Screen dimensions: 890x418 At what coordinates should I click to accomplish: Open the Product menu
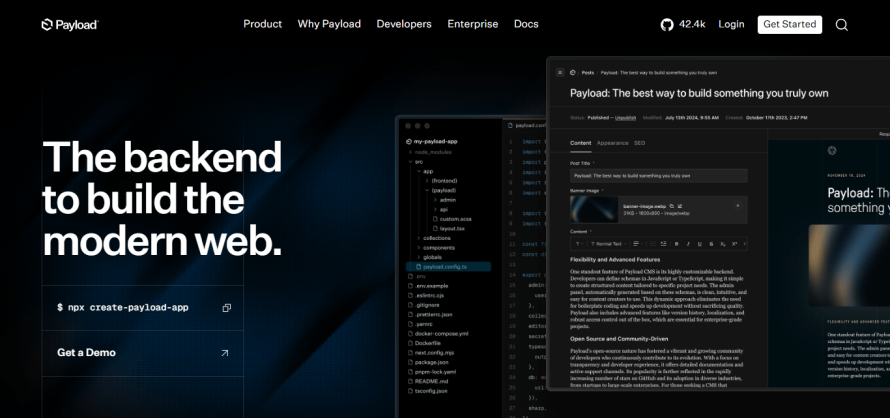262,24
